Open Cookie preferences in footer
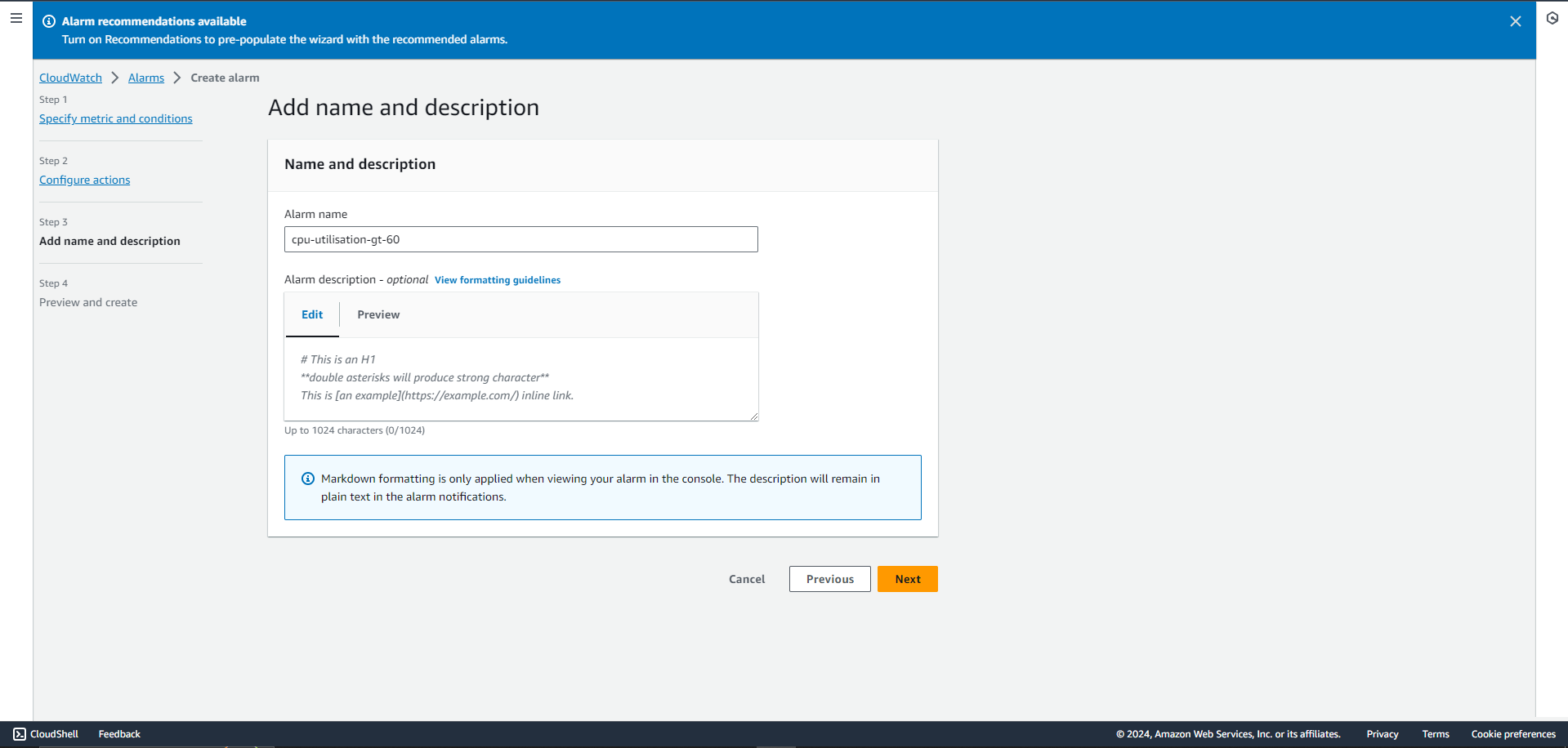 pos(1513,734)
